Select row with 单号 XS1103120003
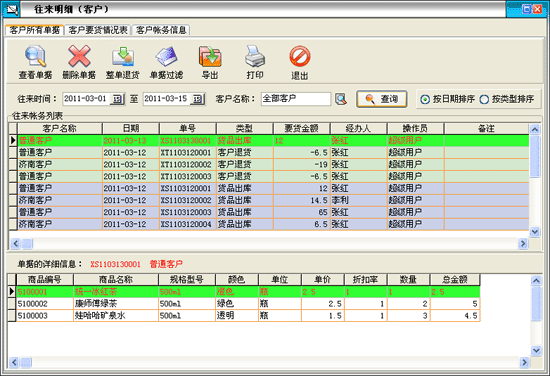Image resolution: width=550 pixels, height=376 pixels. 269,212
